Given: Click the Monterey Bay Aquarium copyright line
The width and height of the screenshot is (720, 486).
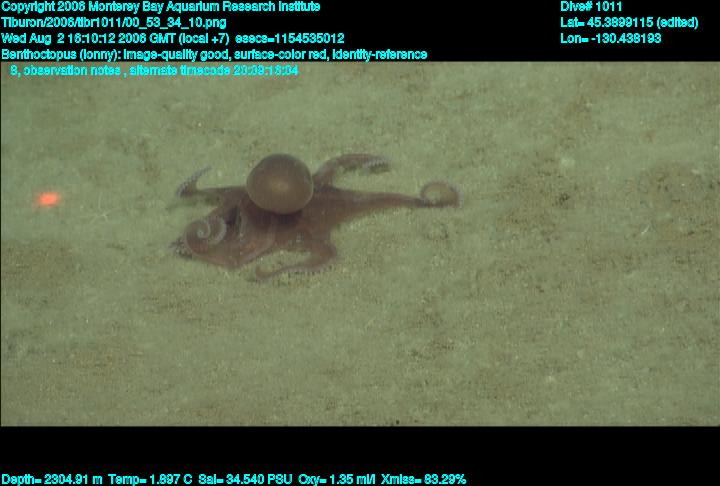Looking at the screenshot, I should coord(161,7).
